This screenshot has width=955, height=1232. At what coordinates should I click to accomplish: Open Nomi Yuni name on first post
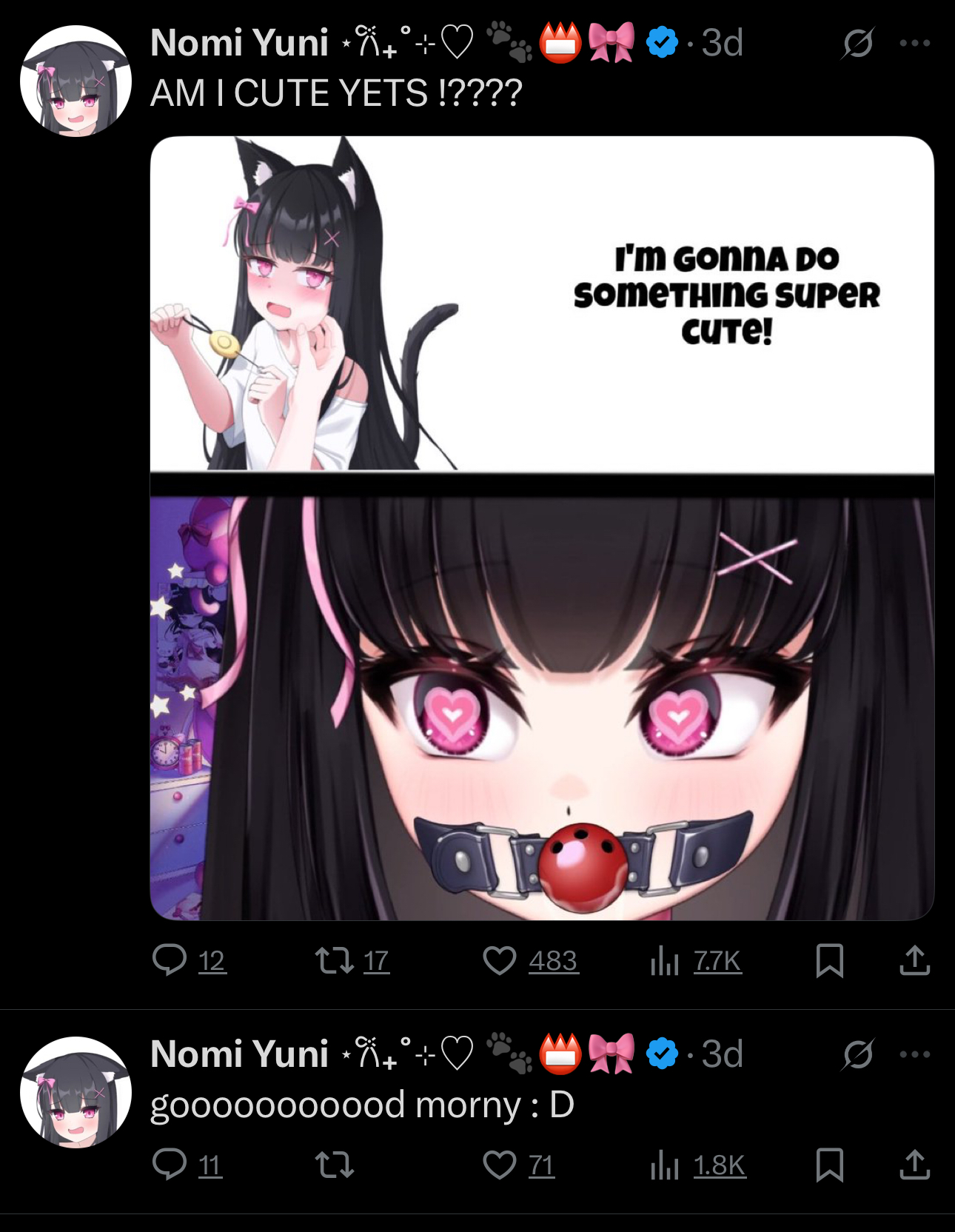tap(239, 42)
